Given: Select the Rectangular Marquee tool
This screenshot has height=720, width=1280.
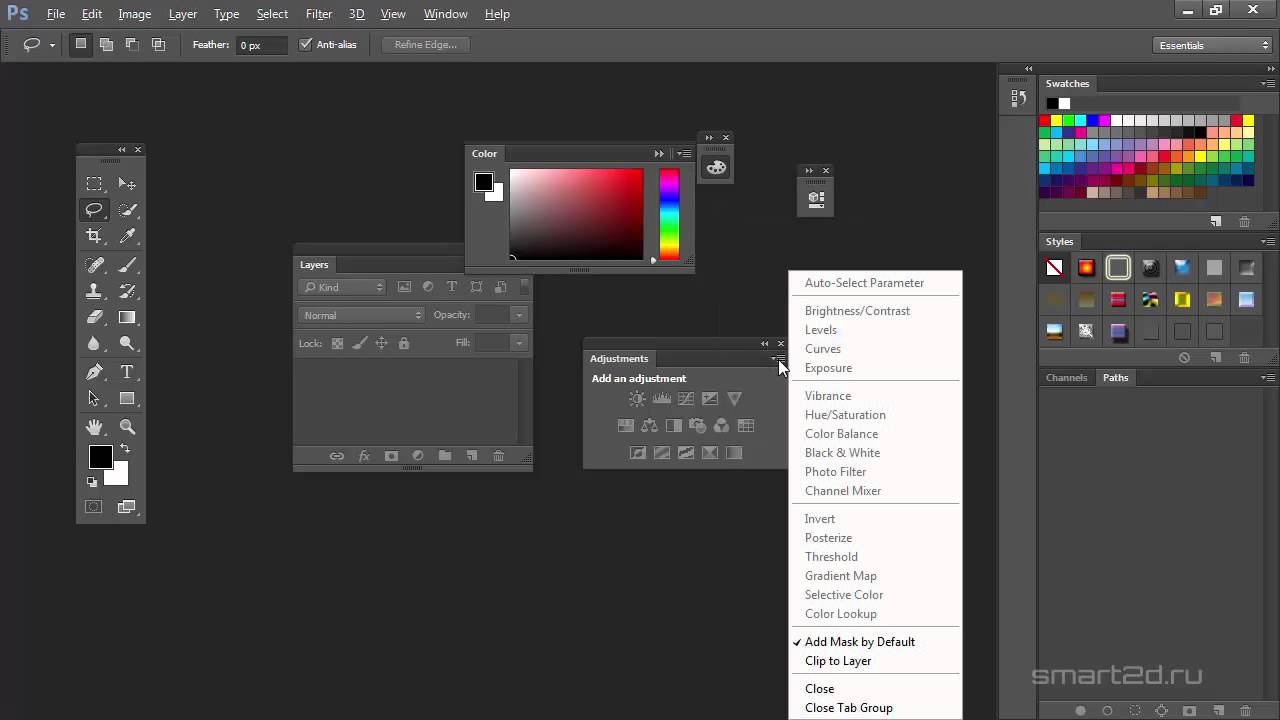Looking at the screenshot, I should coord(94,184).
